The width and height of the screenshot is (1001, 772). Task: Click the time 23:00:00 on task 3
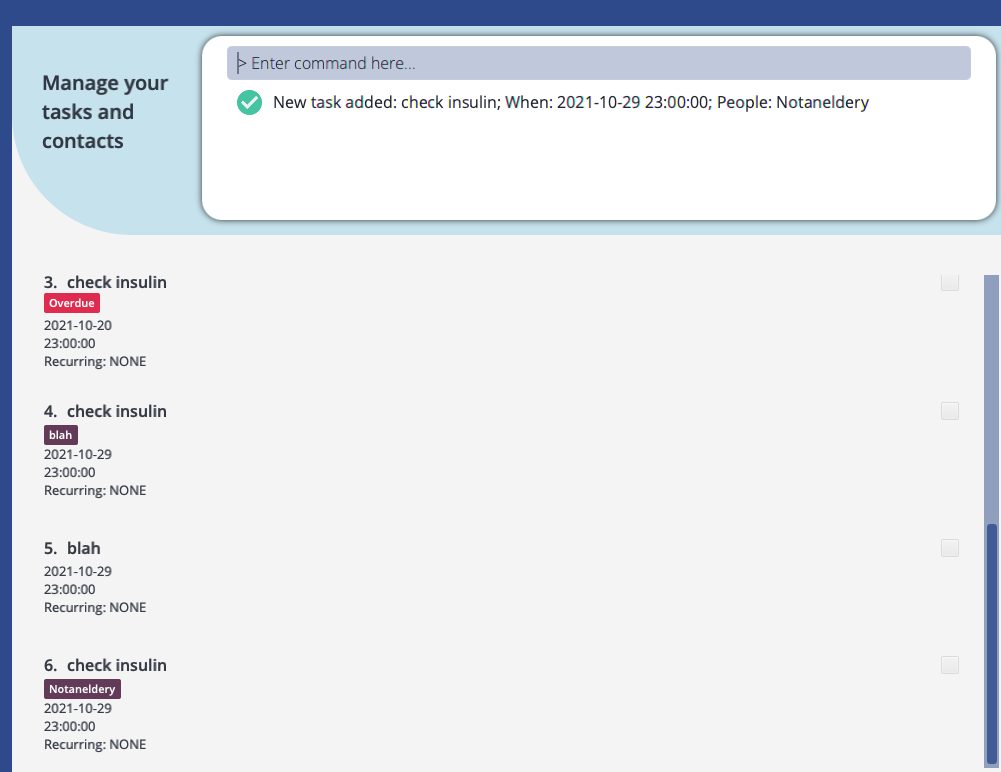(x=70, y=343)
